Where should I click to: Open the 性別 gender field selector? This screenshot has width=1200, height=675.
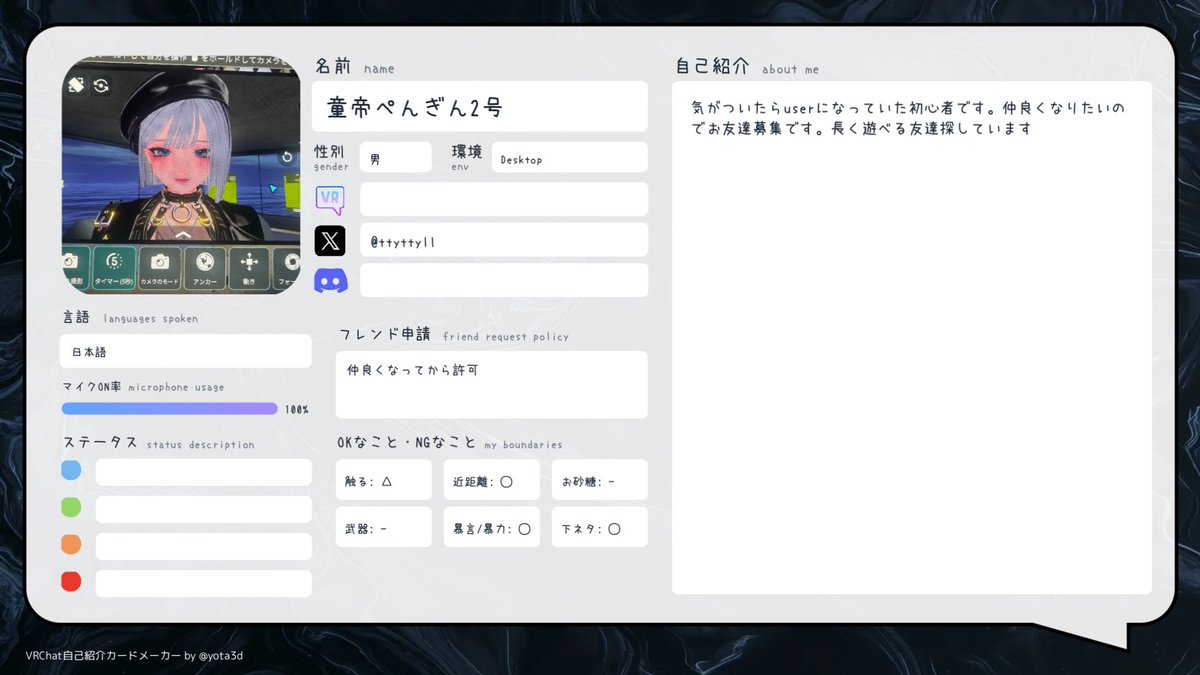396,157
